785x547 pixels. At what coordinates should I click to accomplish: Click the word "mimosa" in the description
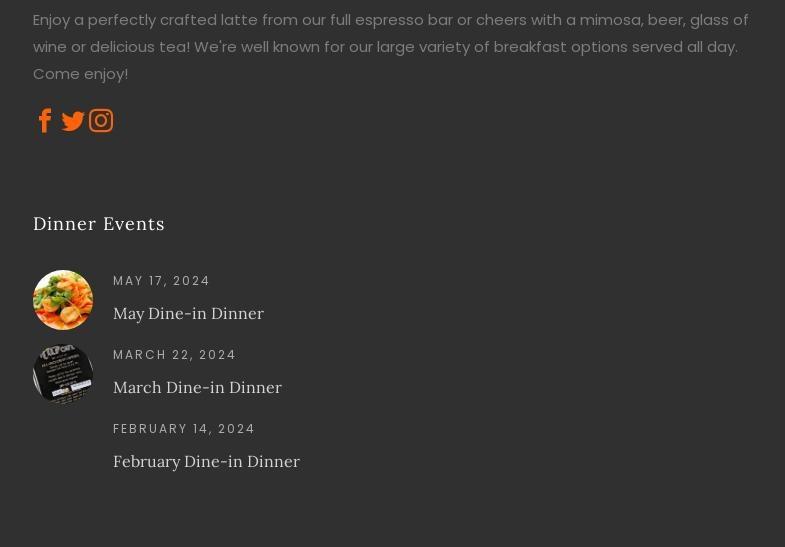(x=609, y=20)
